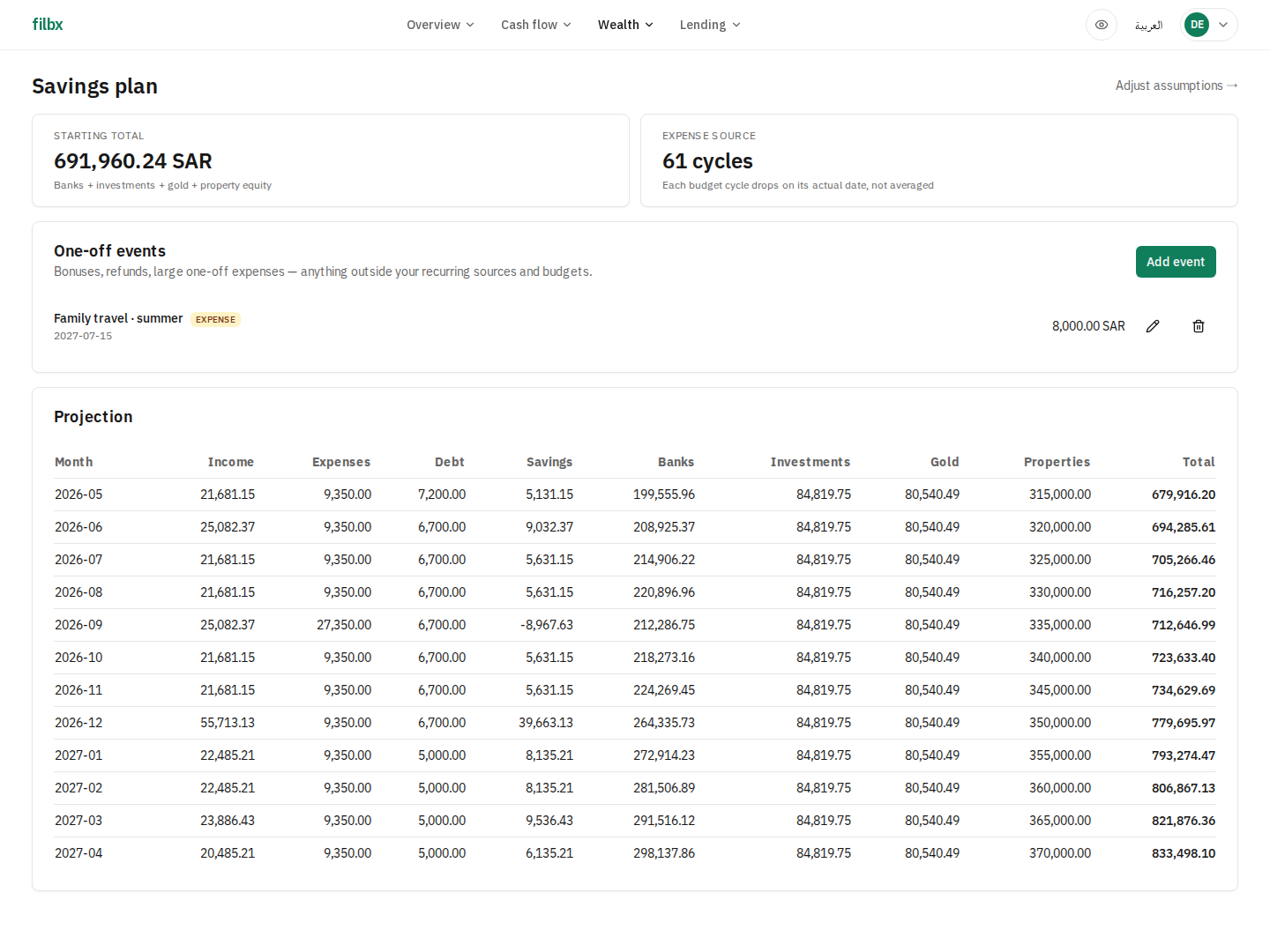Click income 23,886.43 in 2027-03 row

[x=228, y=821]
